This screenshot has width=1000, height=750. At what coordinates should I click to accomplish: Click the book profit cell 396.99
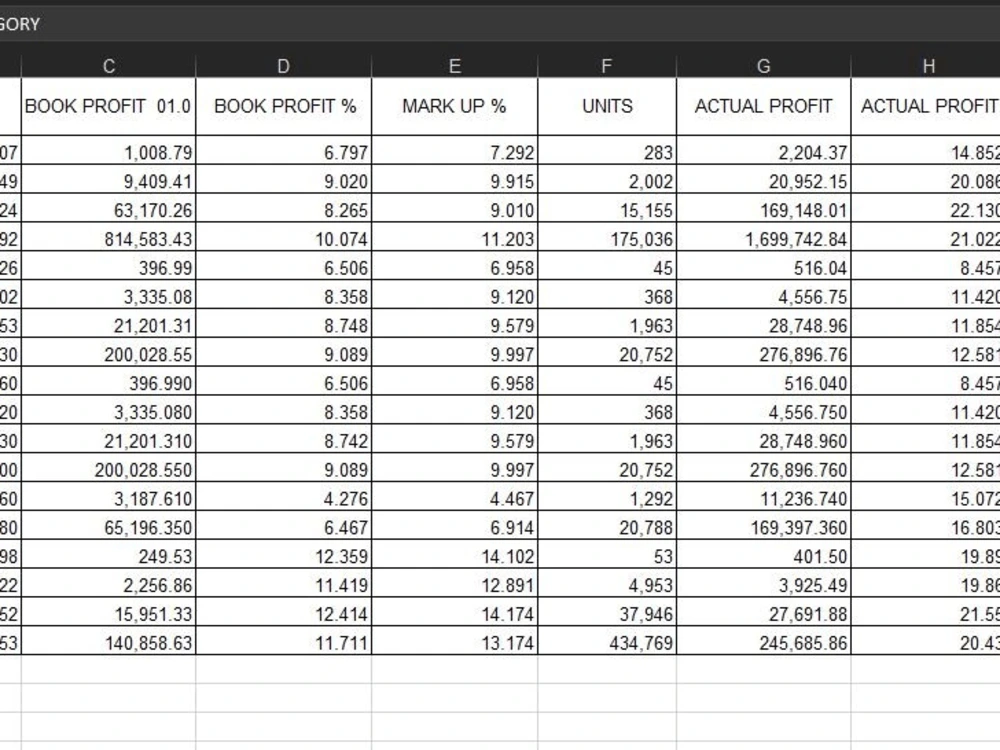[x=108, y=265]
